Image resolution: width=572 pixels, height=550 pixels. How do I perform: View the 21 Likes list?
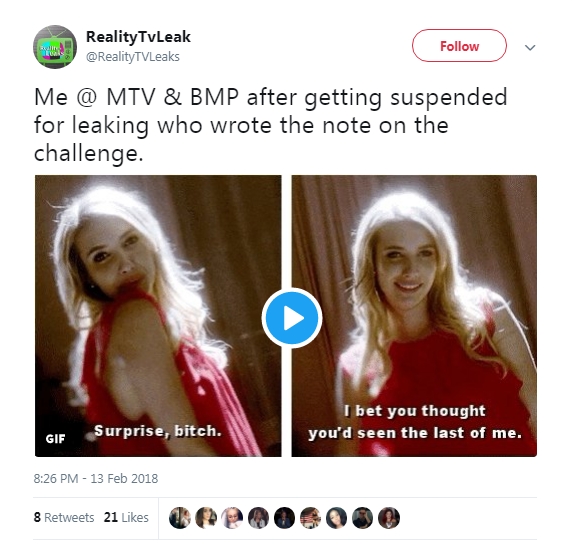(126, 517)
